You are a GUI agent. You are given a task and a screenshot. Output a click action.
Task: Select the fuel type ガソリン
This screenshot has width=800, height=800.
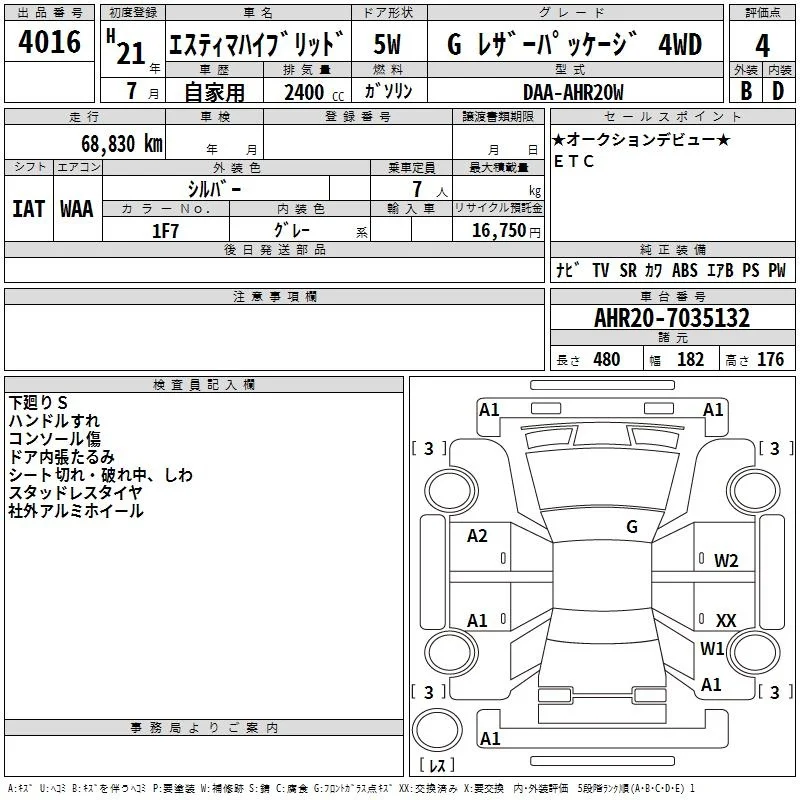point(388,91)
